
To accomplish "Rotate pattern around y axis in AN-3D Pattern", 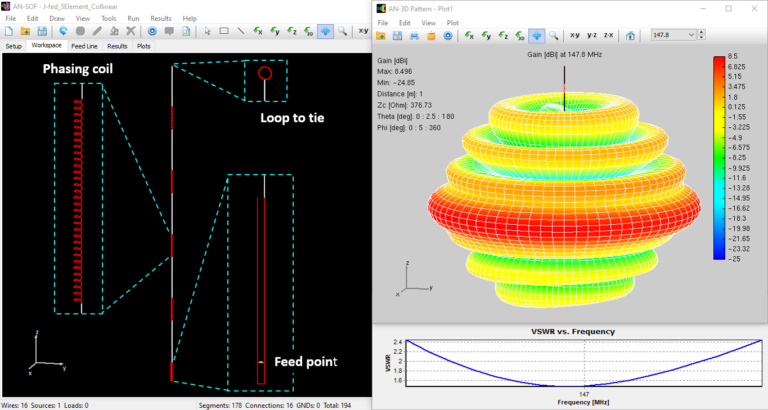I will pos(486,35).
